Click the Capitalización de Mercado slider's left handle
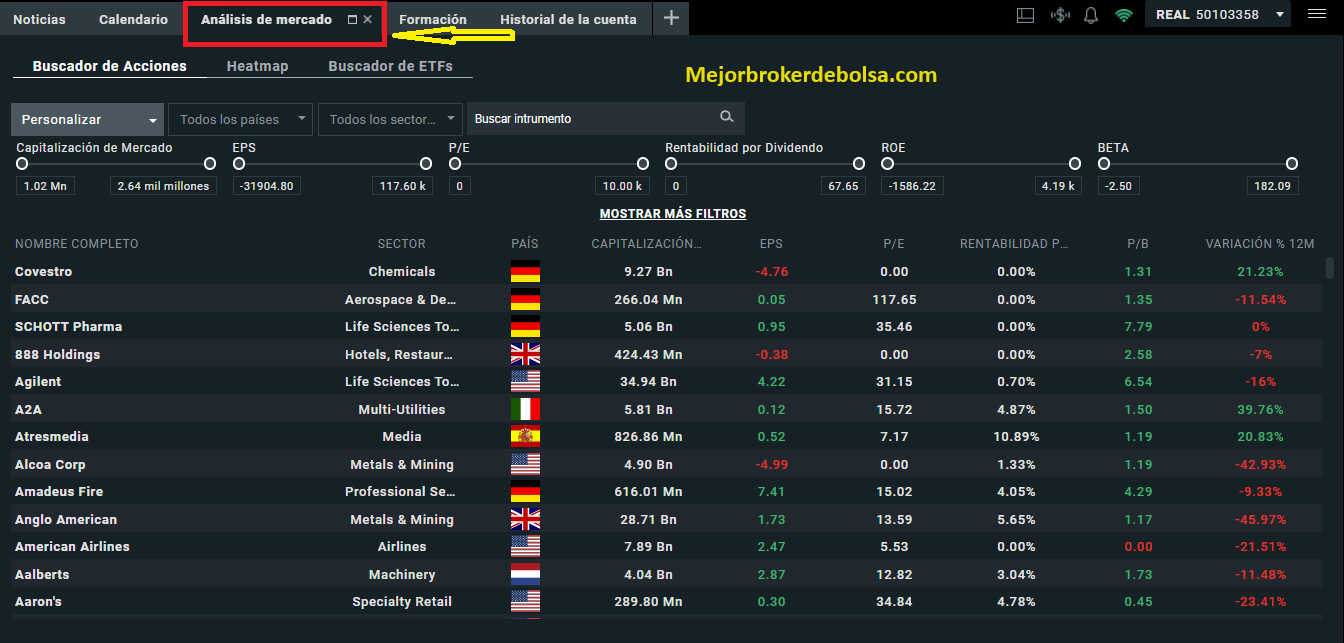This screenshot has height=643, width=1344. pyautogui.click(x=22, y=164)
